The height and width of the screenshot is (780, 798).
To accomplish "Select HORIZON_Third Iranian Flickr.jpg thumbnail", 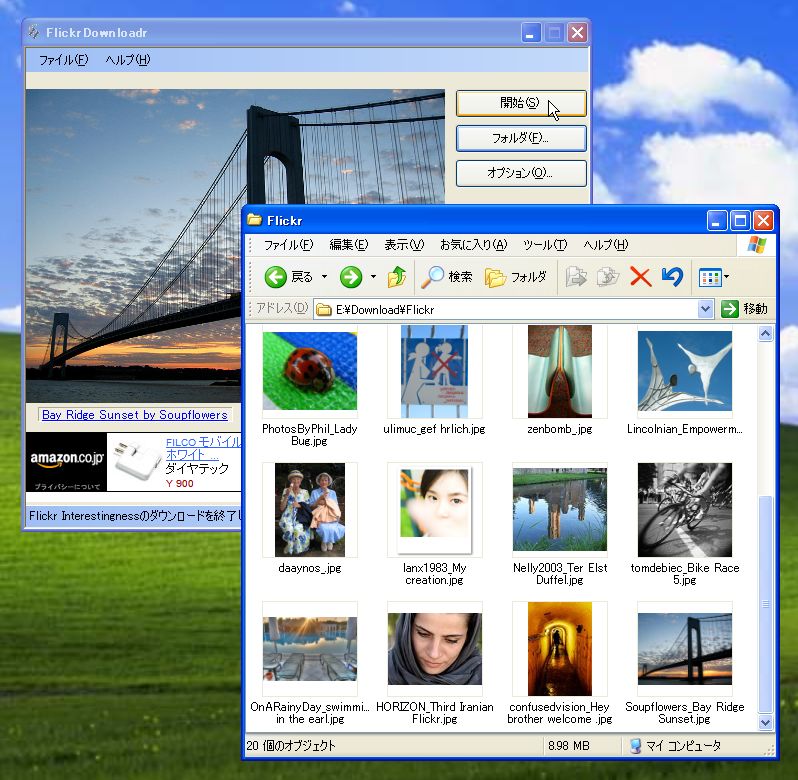I will point(434,649).
